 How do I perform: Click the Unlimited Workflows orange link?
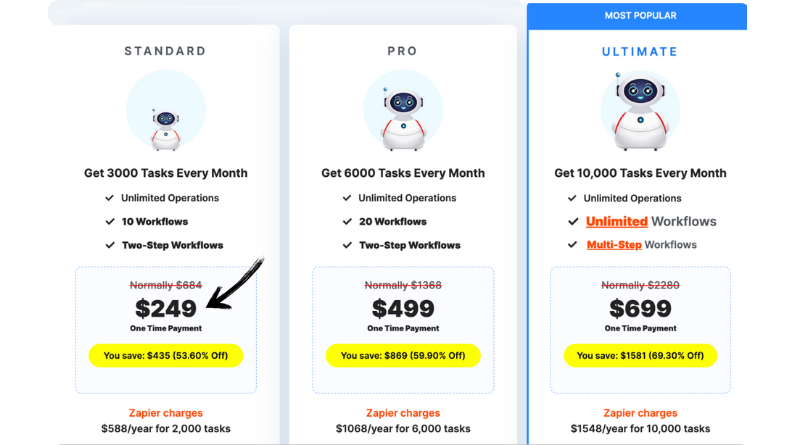point(616,222)
